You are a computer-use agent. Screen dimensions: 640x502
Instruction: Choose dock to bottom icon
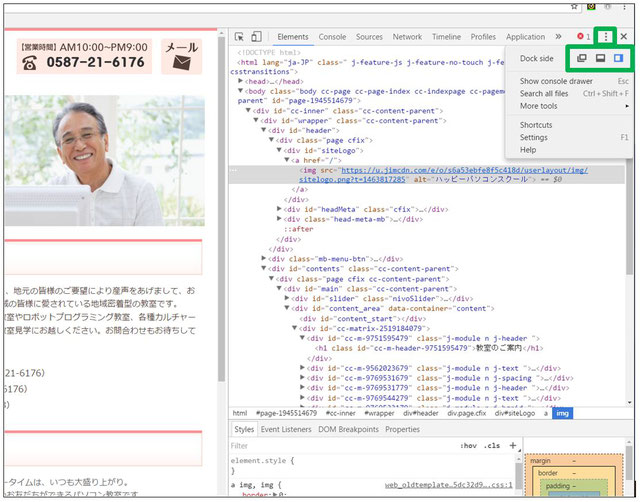click(x=600, y=58)
